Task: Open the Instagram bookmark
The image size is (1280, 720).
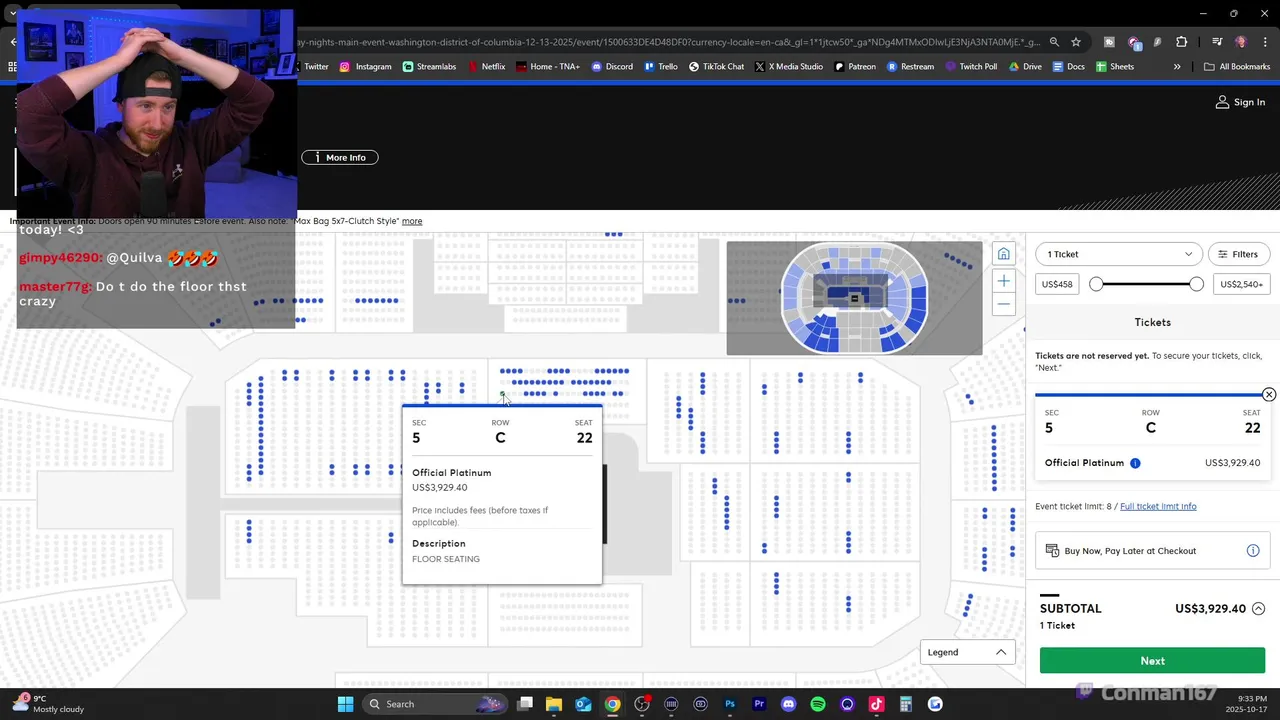Action: coord(366,67)
